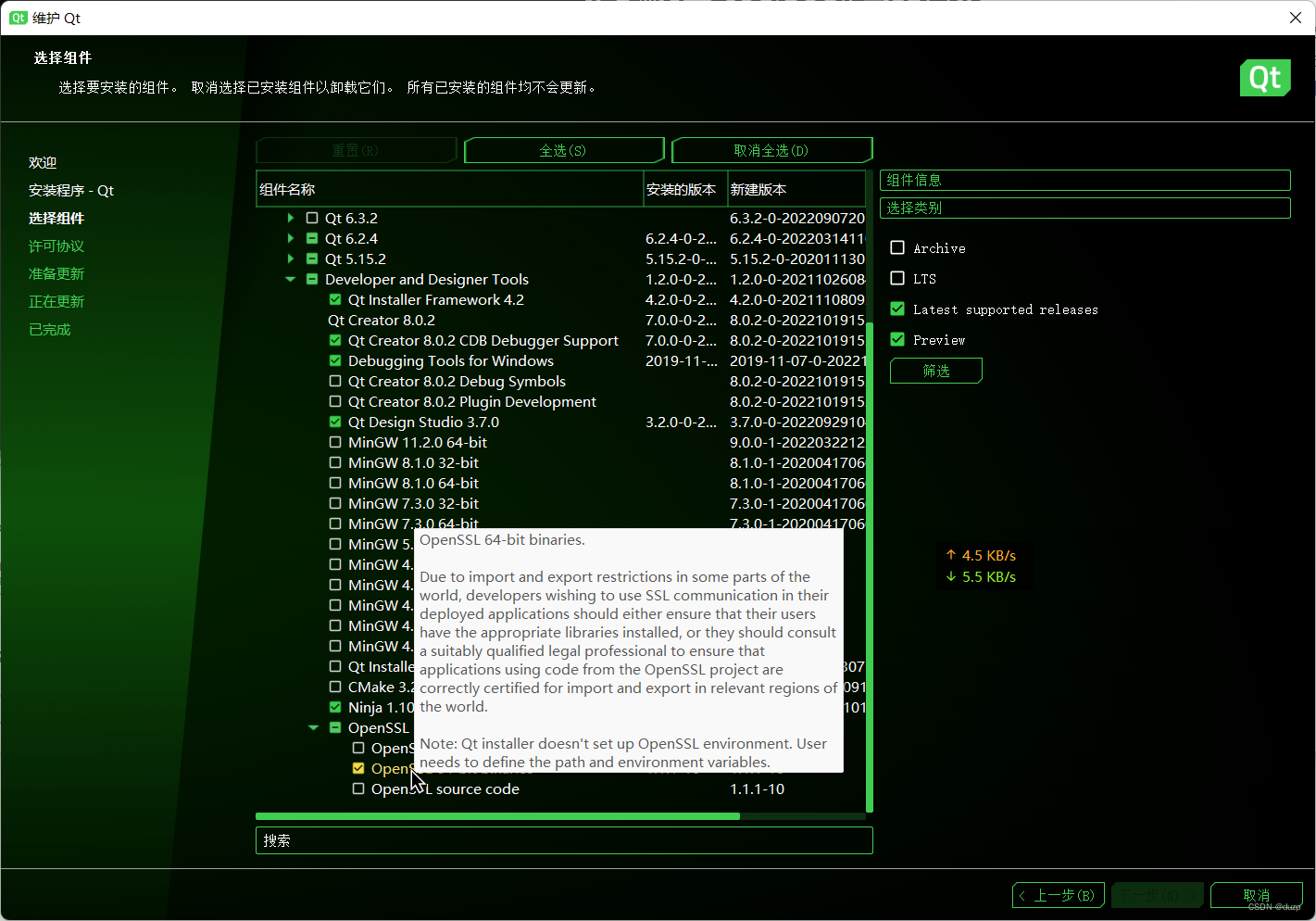
Task: Click version 8.0.2-0-2022101915 of Qt Creator 8.0.2
Action: pyautogui.click(x=797, y=320)
